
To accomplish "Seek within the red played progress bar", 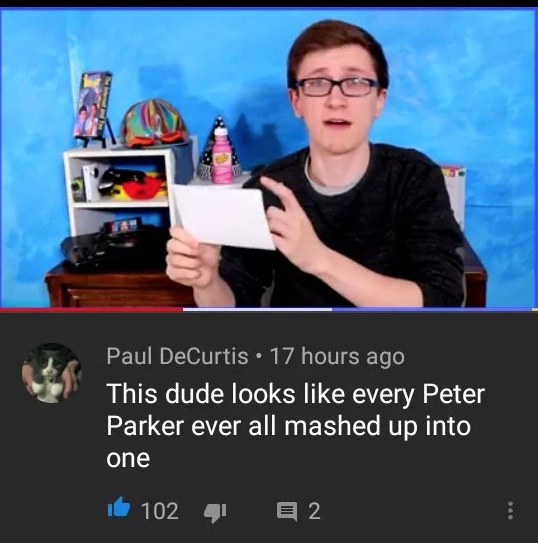I will click(91, 309).
